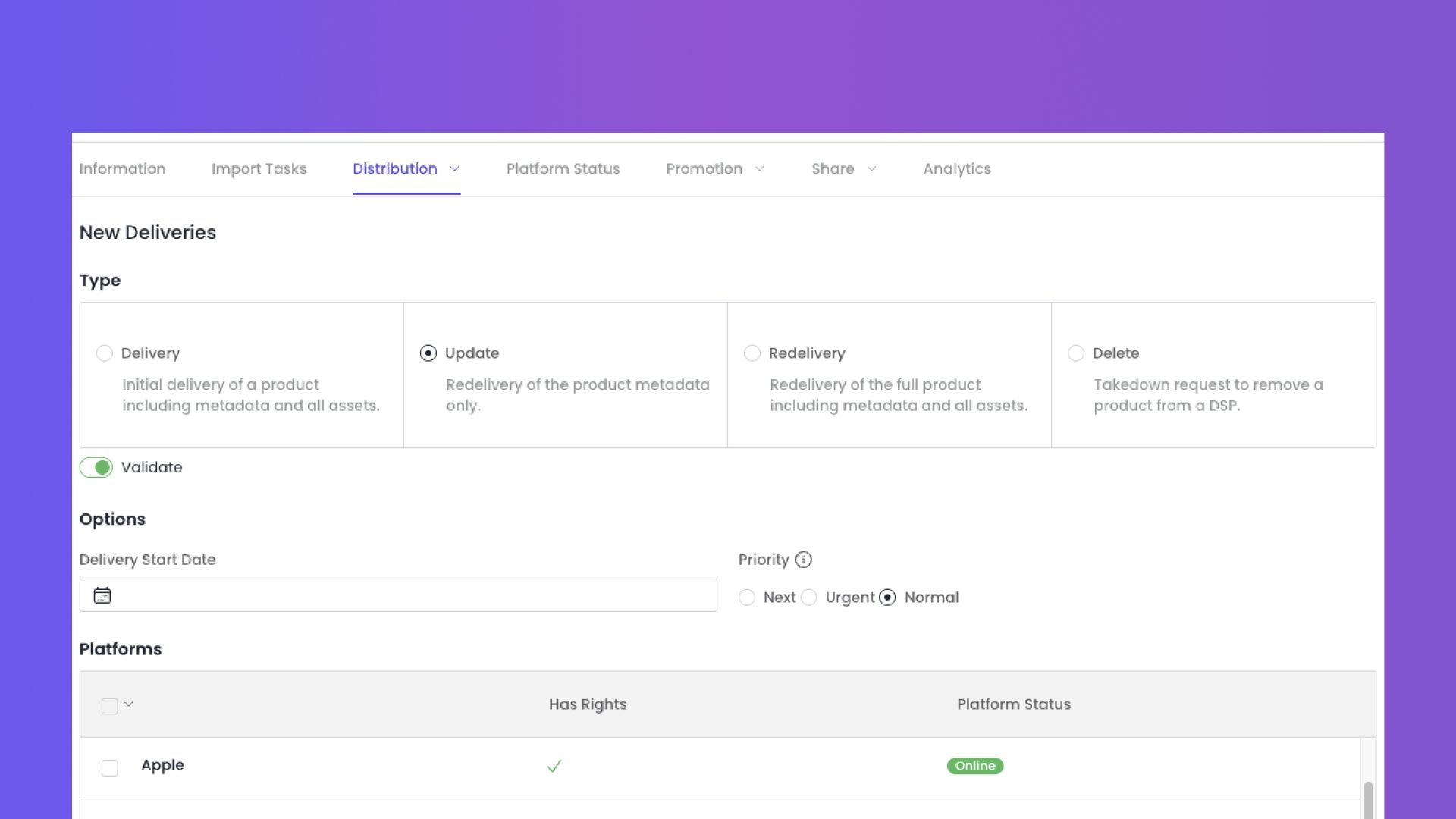Set priority to Urgent
The image size is (1456, 819).
(809, 598)
